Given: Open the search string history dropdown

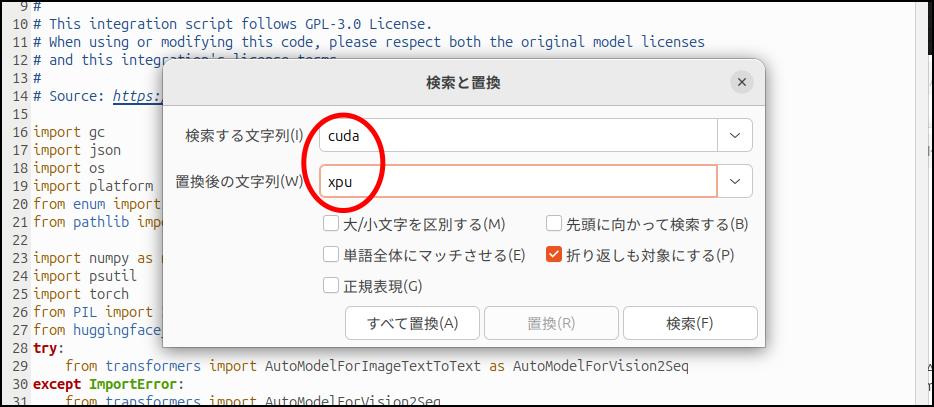Looking at the screenshot, I should tap(735, 135).
